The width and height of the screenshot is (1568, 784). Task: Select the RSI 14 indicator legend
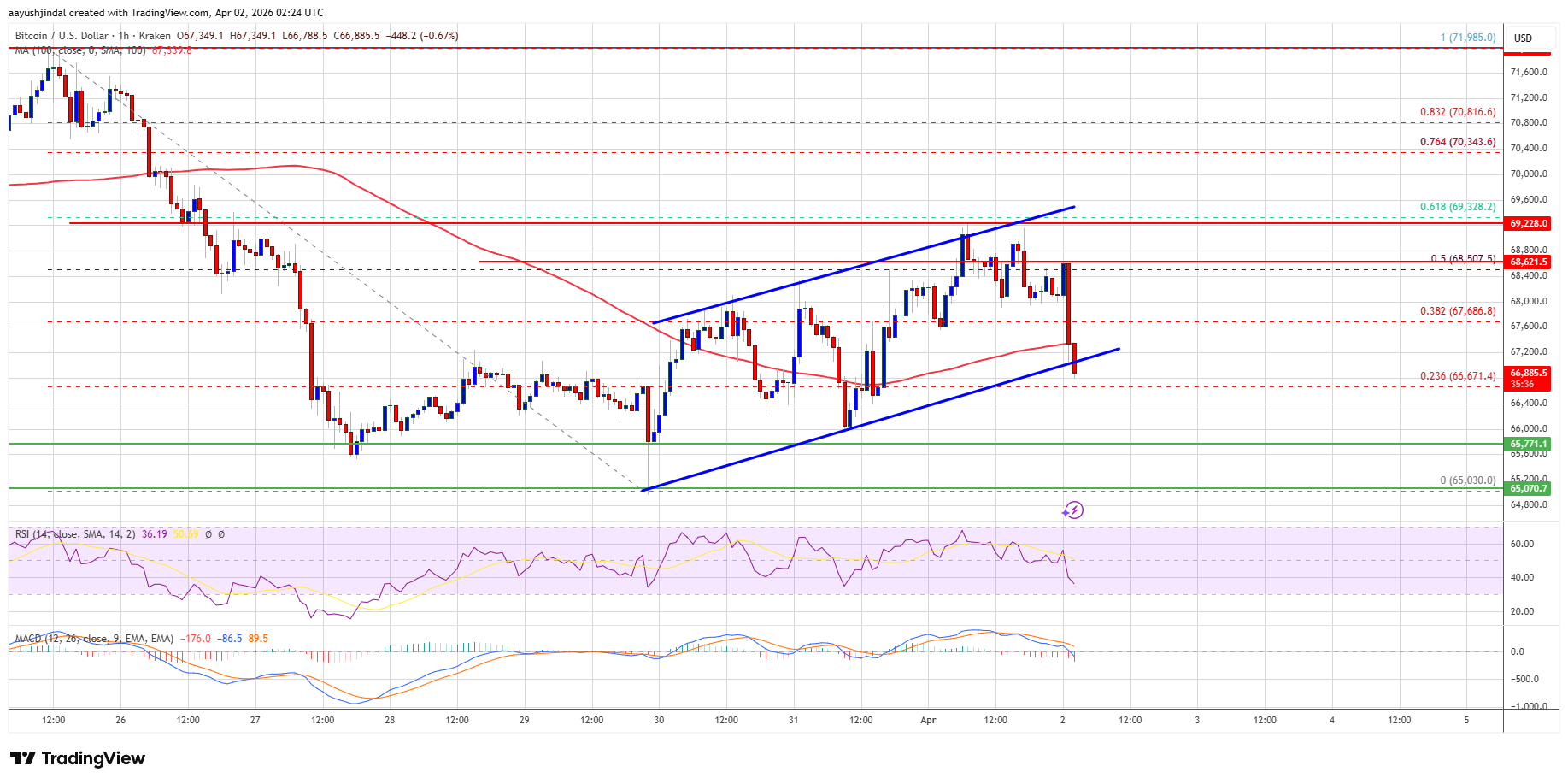[75, 534]
